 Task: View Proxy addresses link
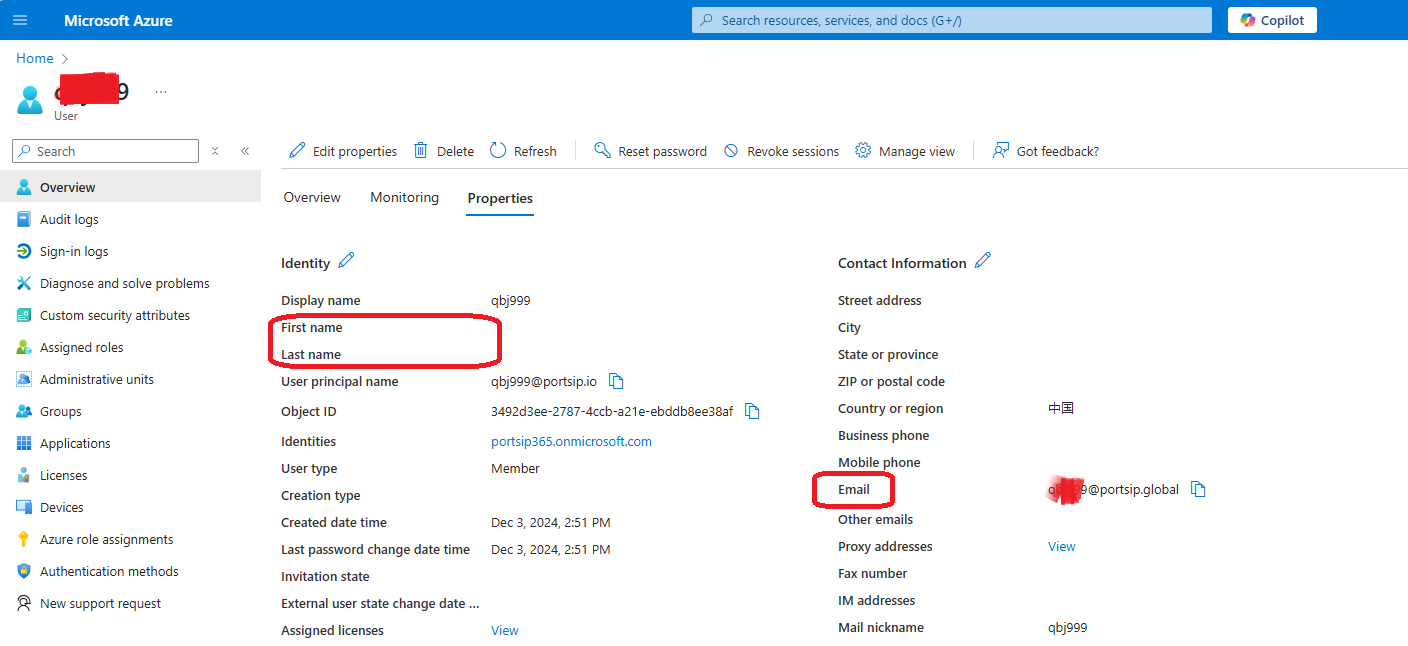pos(1061,546)
